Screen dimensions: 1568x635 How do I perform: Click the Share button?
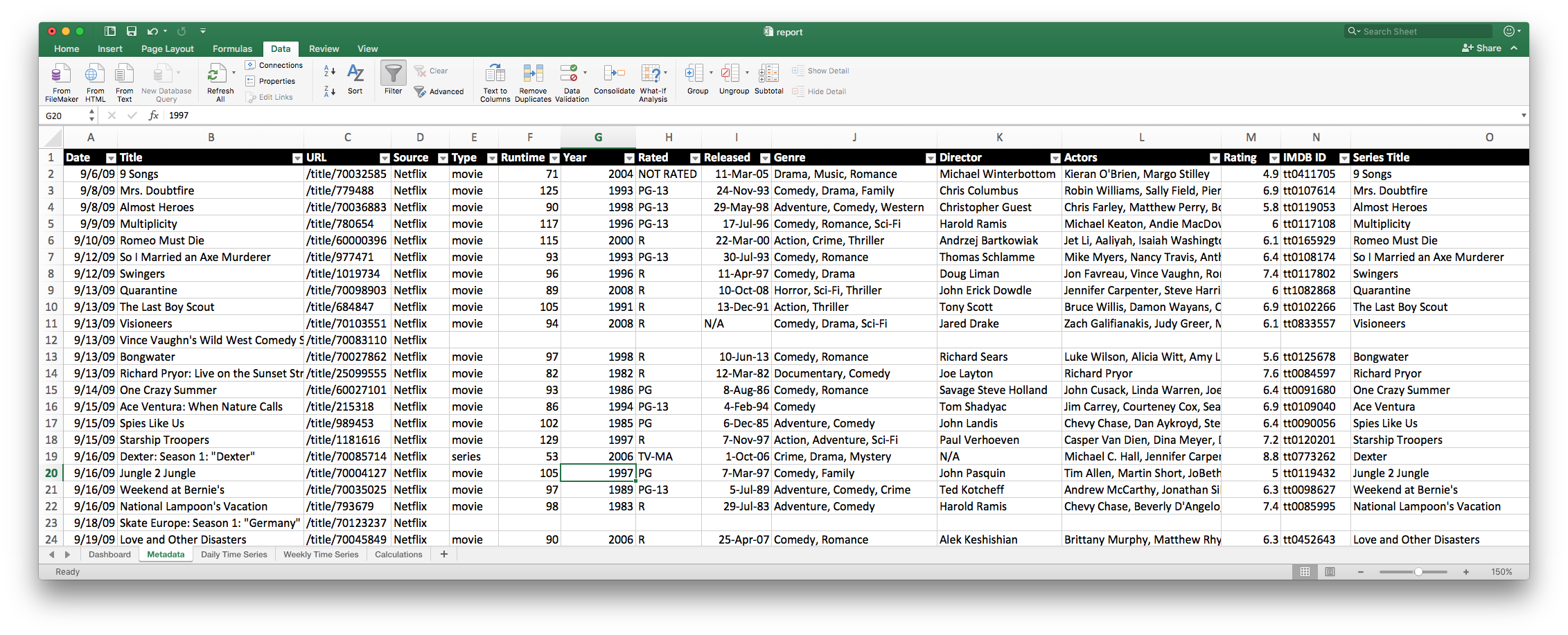(1481, 48)
